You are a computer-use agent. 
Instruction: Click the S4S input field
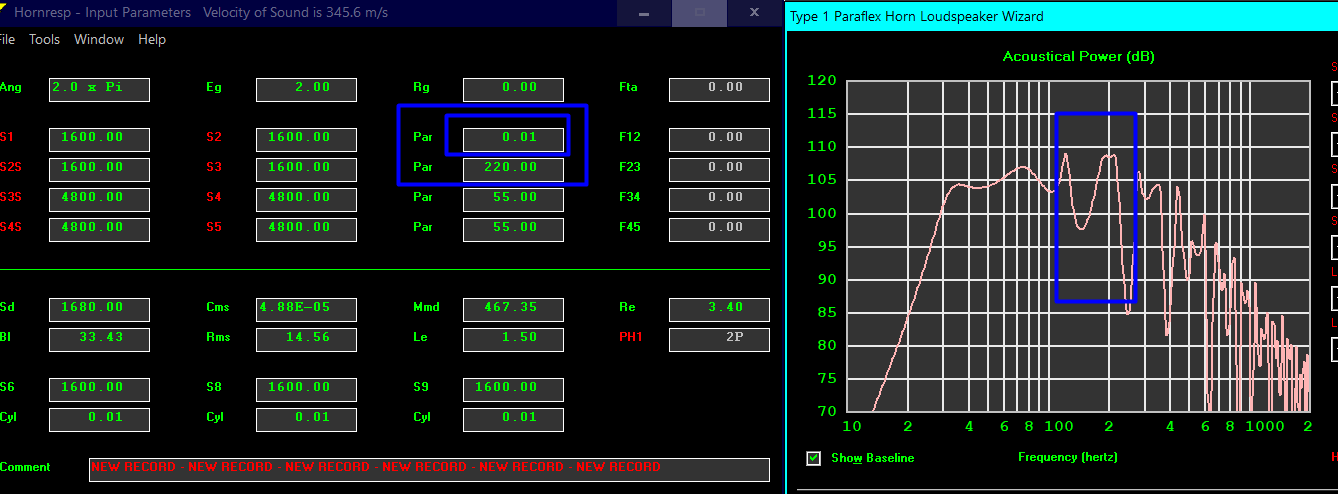[99, 229]
